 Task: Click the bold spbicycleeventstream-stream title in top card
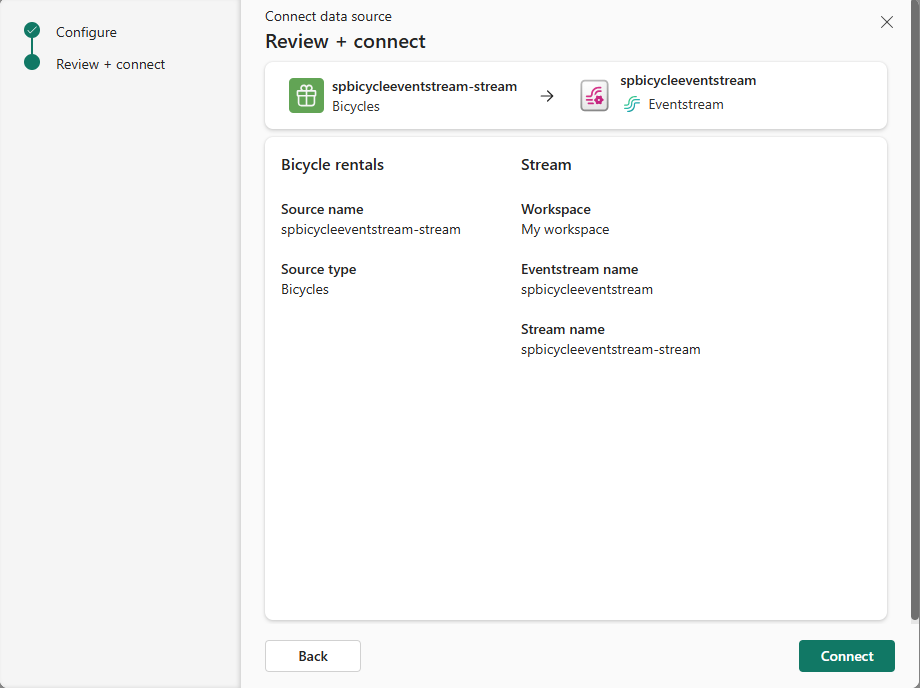click(424, 86)
